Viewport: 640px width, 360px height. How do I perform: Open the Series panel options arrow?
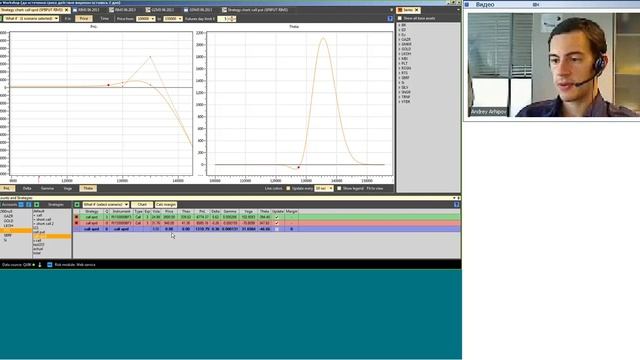click(x=458, y=10)
